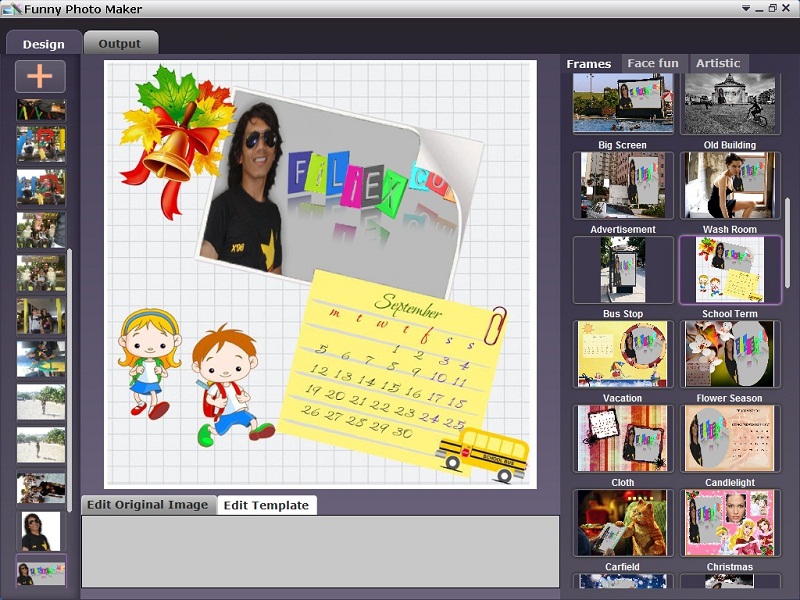Select the man portrait thumbnail on white background
Image resolution: width=800 pixels, height=600 pixels.
[x=41, y=531]
